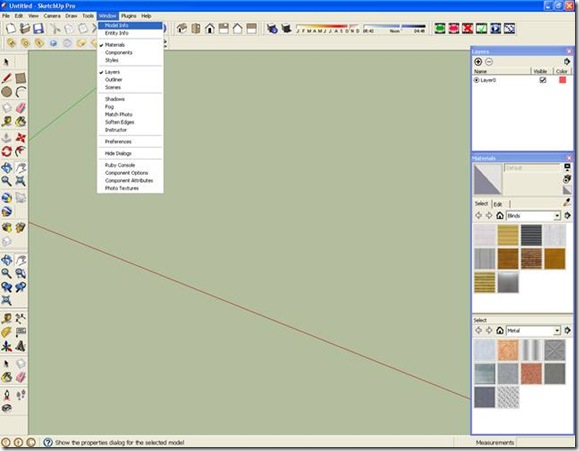
Task: Switch to Edit tab in Materials
Action: click(x=498, y=204)
